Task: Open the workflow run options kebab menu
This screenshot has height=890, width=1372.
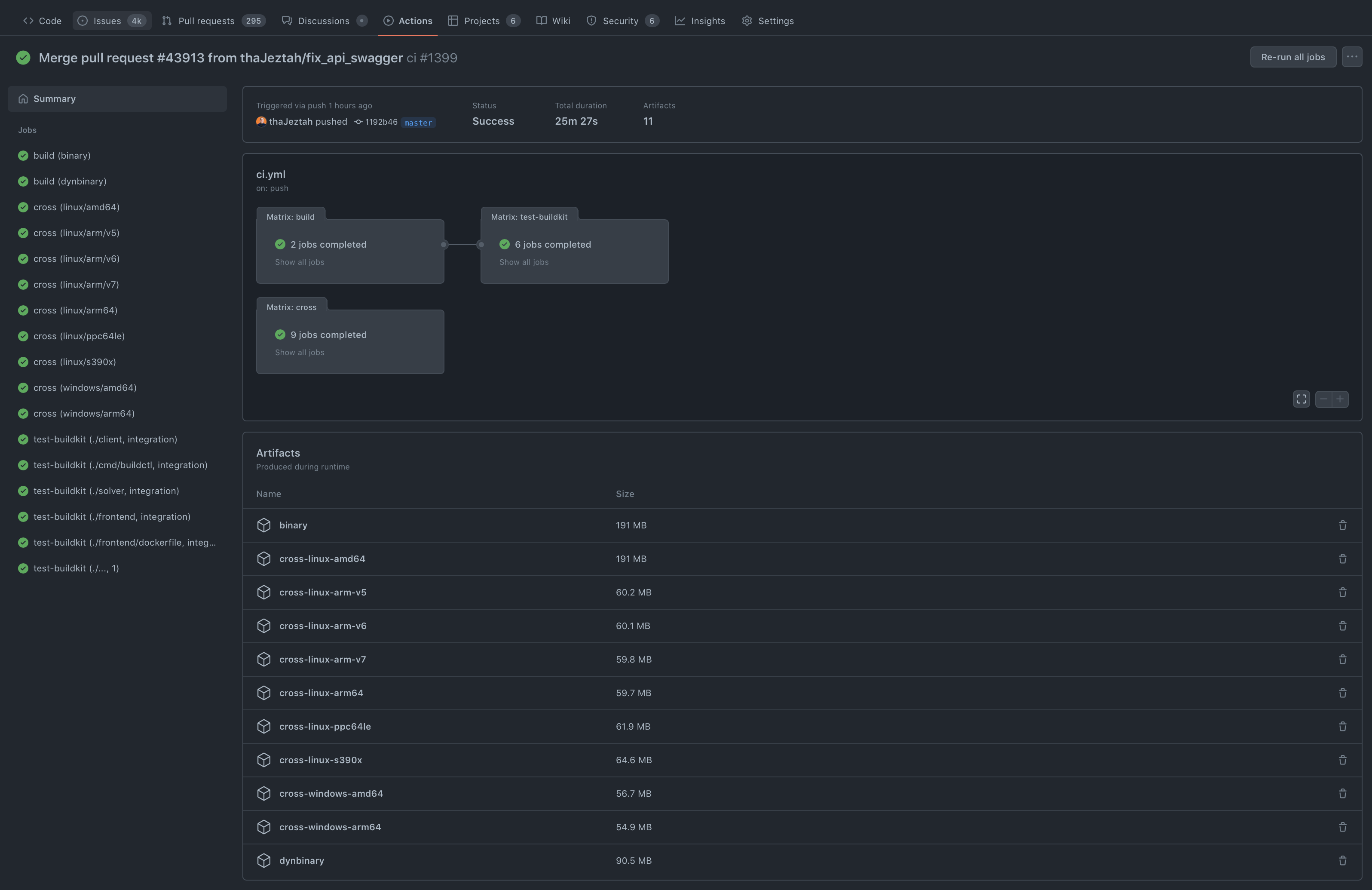Action: pos(1352,56)
